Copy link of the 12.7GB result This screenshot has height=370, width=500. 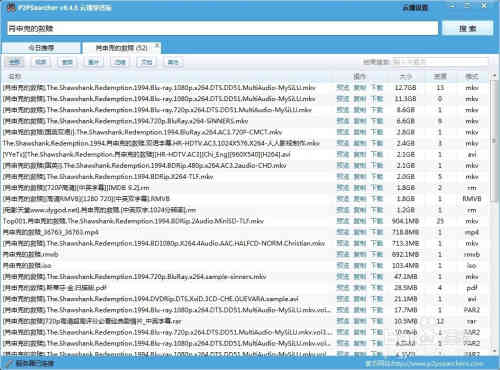[360, 88]
